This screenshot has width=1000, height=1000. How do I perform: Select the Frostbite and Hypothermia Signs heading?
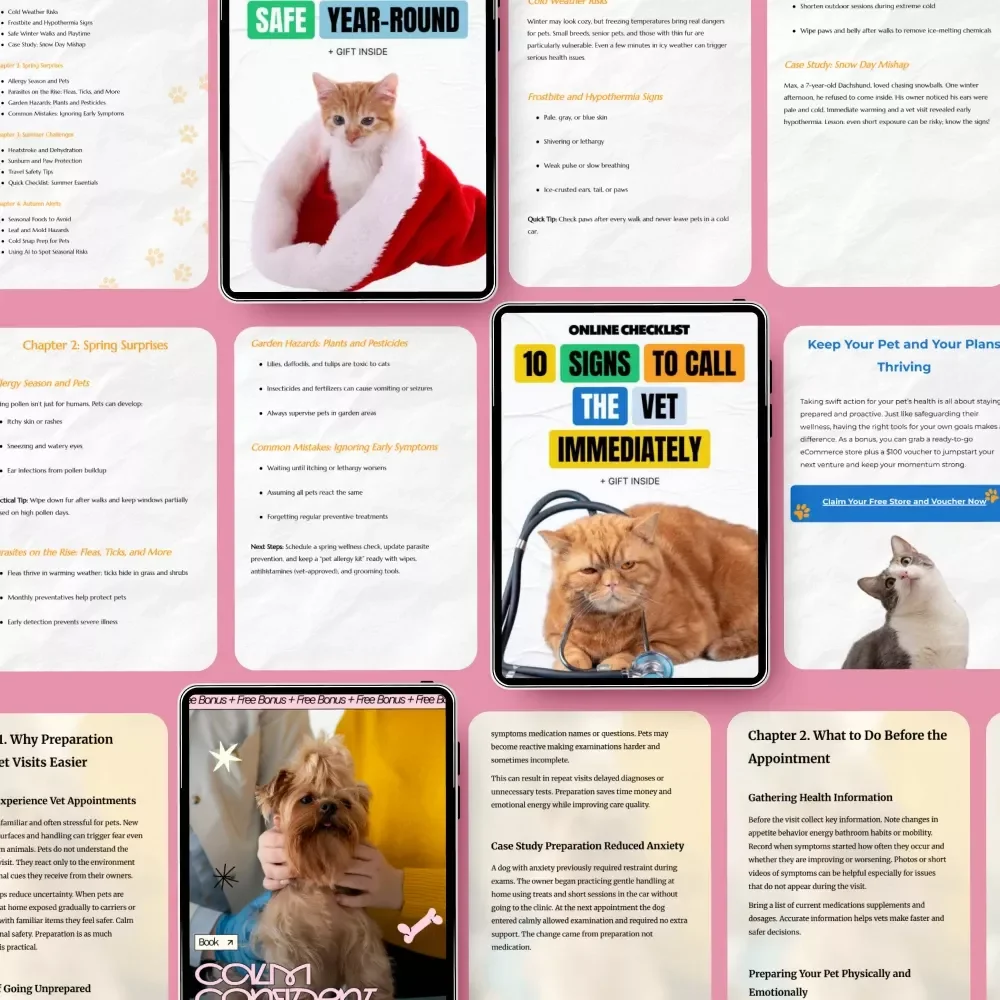595,96
